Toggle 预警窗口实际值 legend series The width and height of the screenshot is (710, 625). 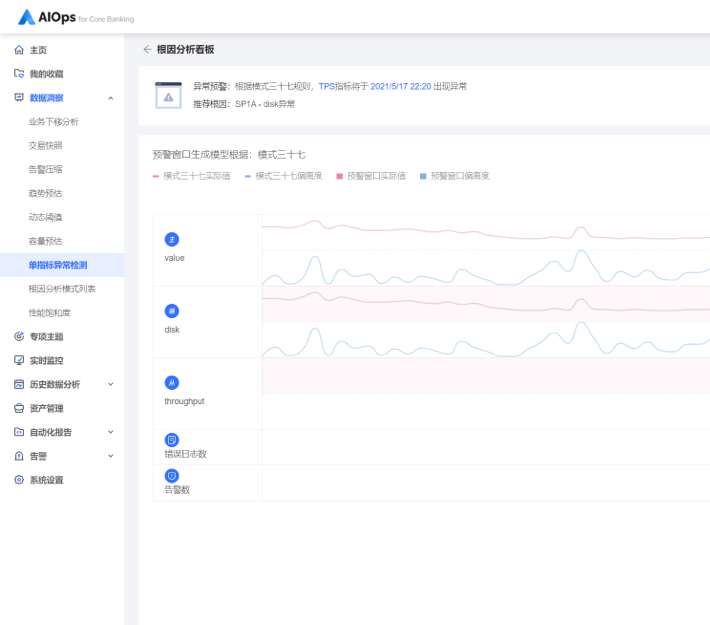tap(371, 176)
